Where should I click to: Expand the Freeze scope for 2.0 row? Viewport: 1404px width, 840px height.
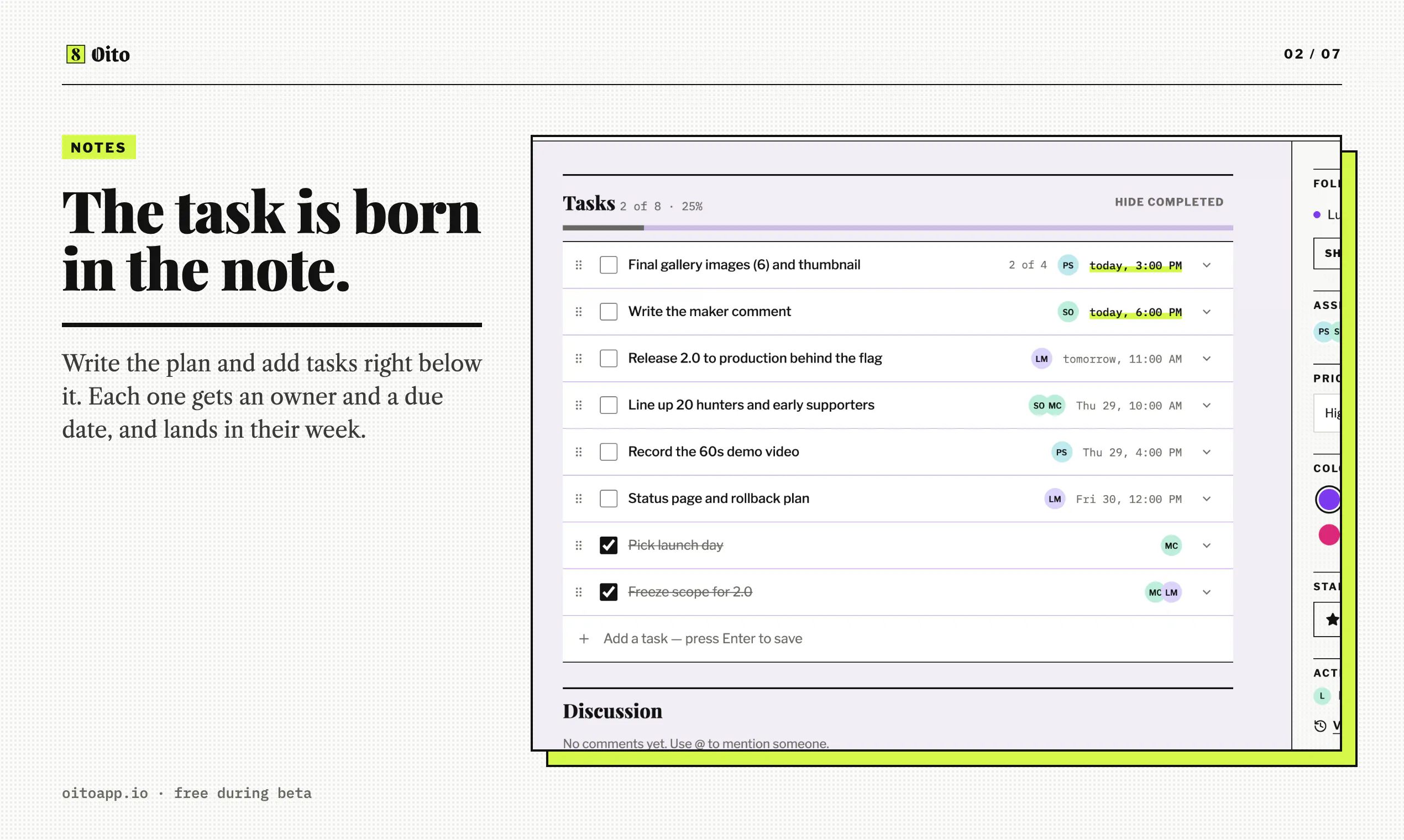tap(1207, 592)
